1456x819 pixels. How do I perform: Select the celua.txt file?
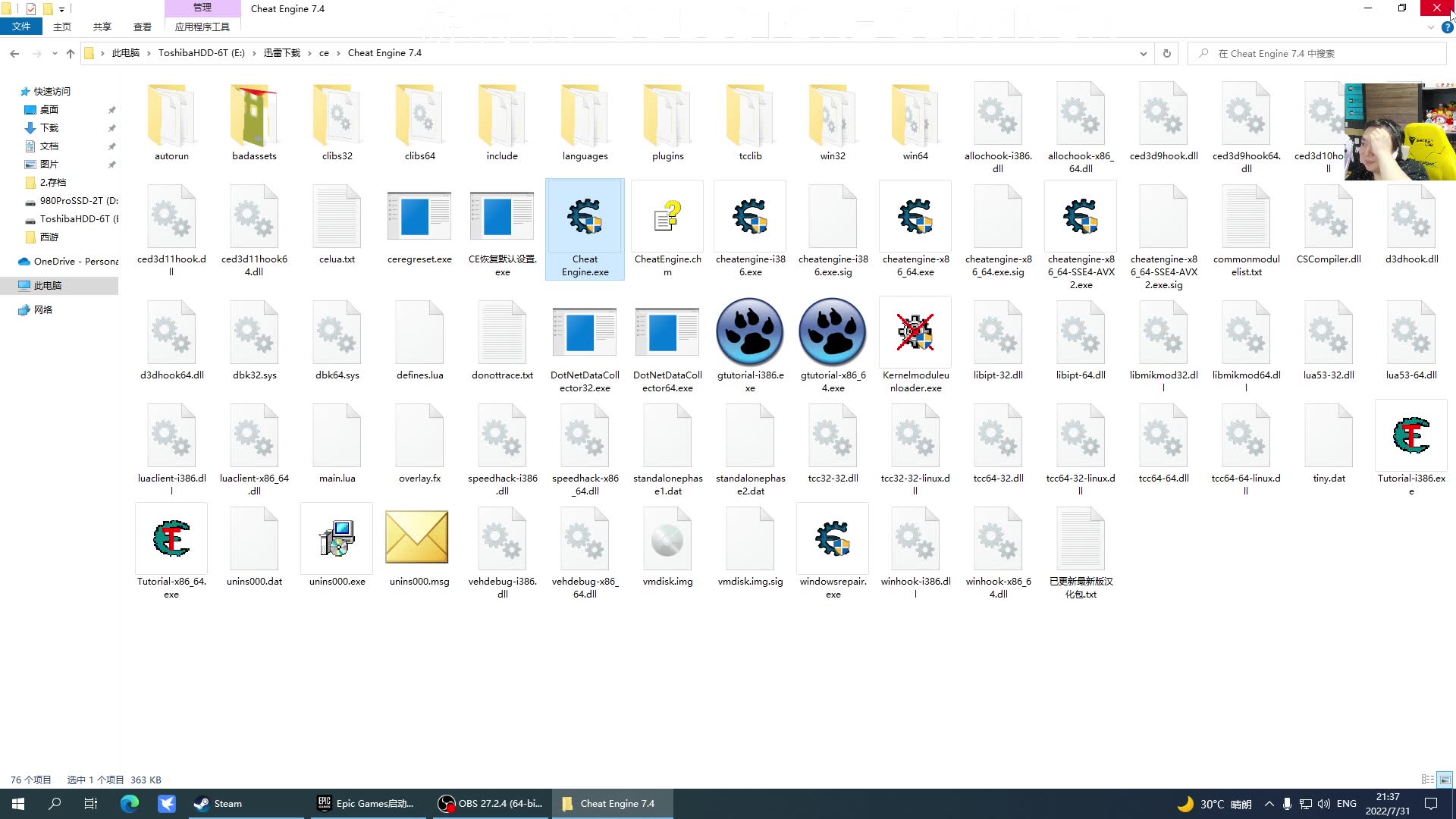pos(337,217)
